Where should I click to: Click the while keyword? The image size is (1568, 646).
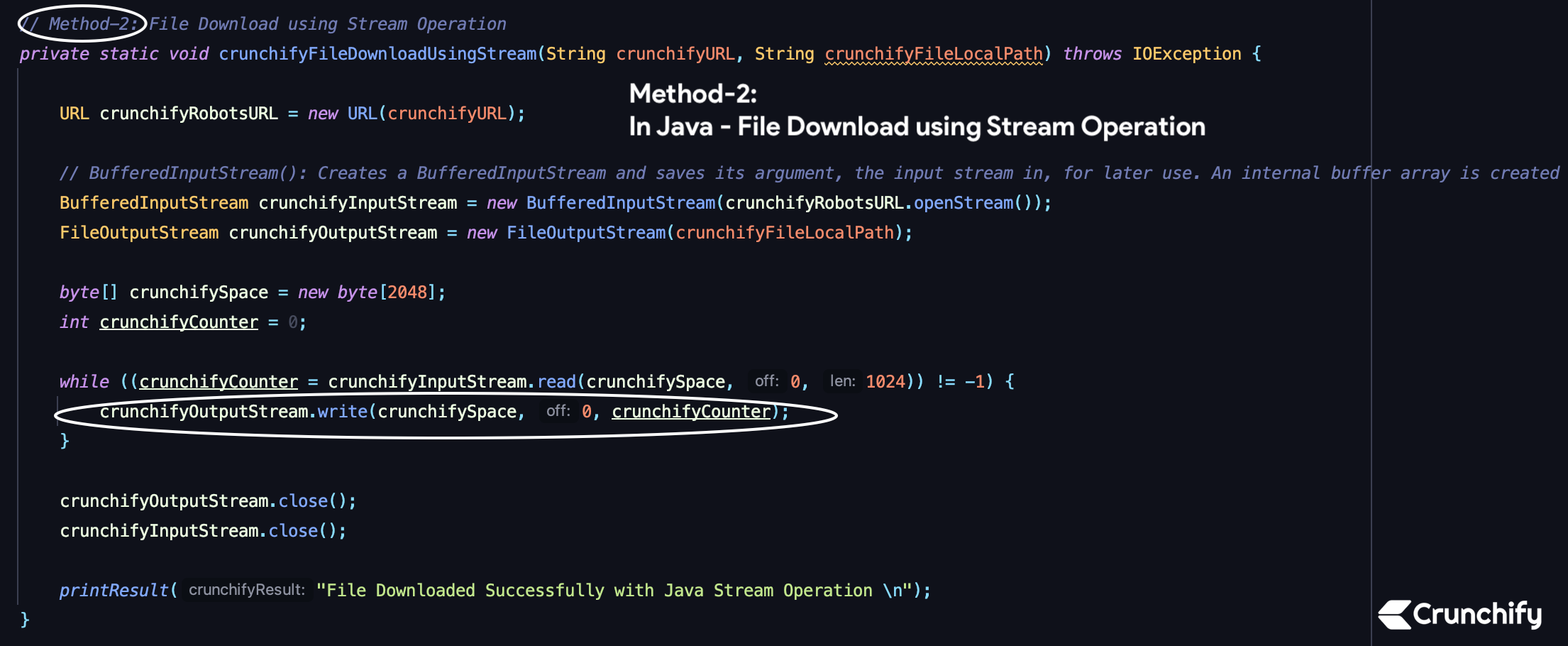(x=84, y=382)
